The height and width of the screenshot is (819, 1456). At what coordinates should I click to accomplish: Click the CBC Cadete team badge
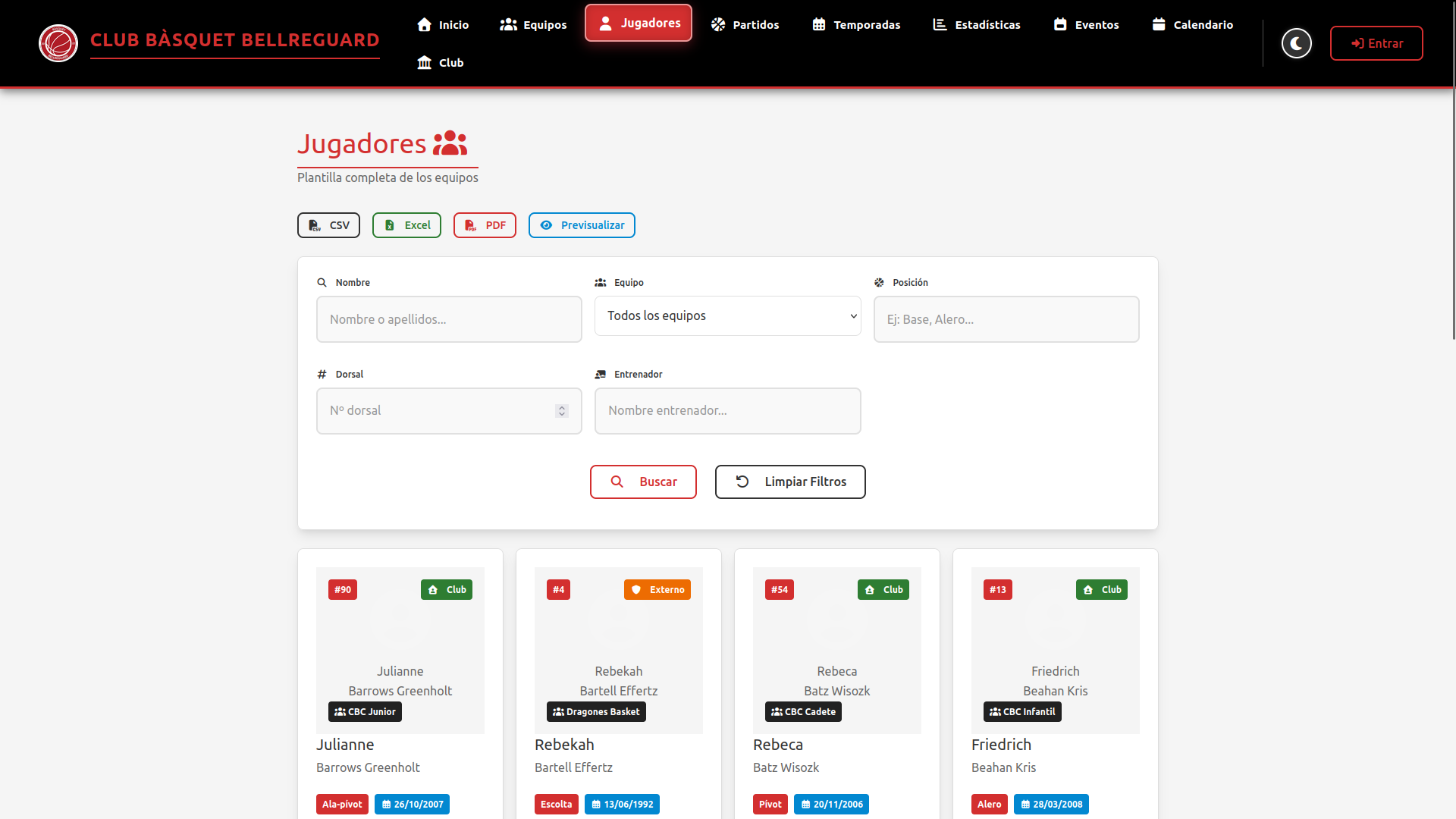803,712
